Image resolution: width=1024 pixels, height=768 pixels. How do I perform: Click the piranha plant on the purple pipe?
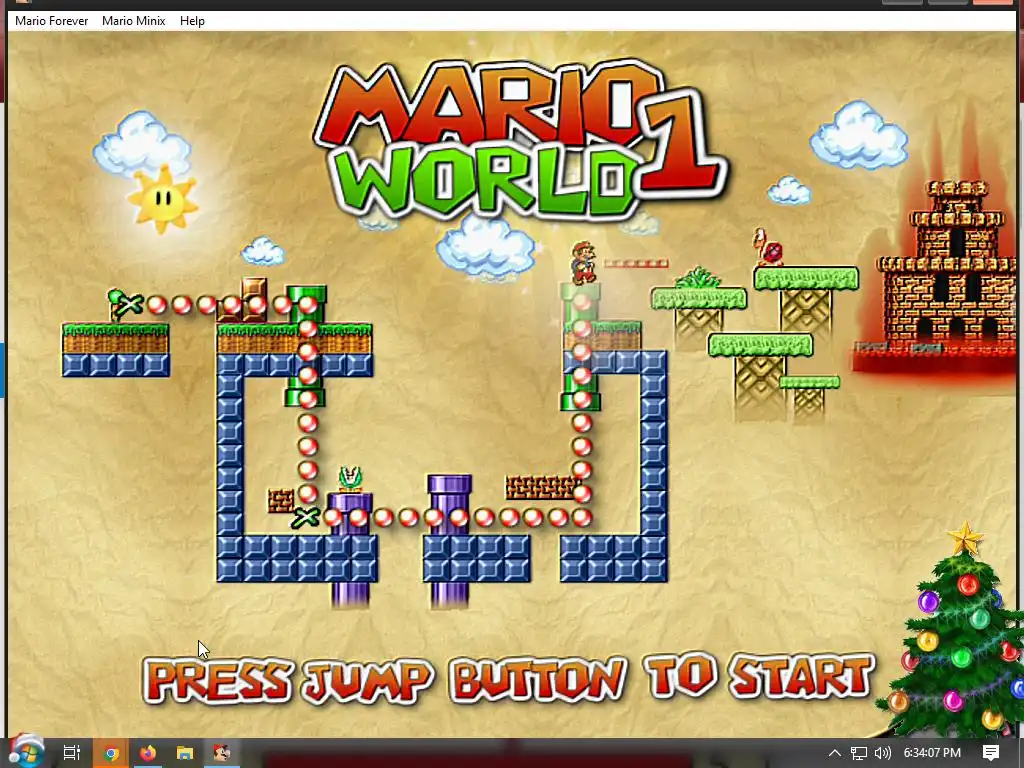[x=350, y=479]
